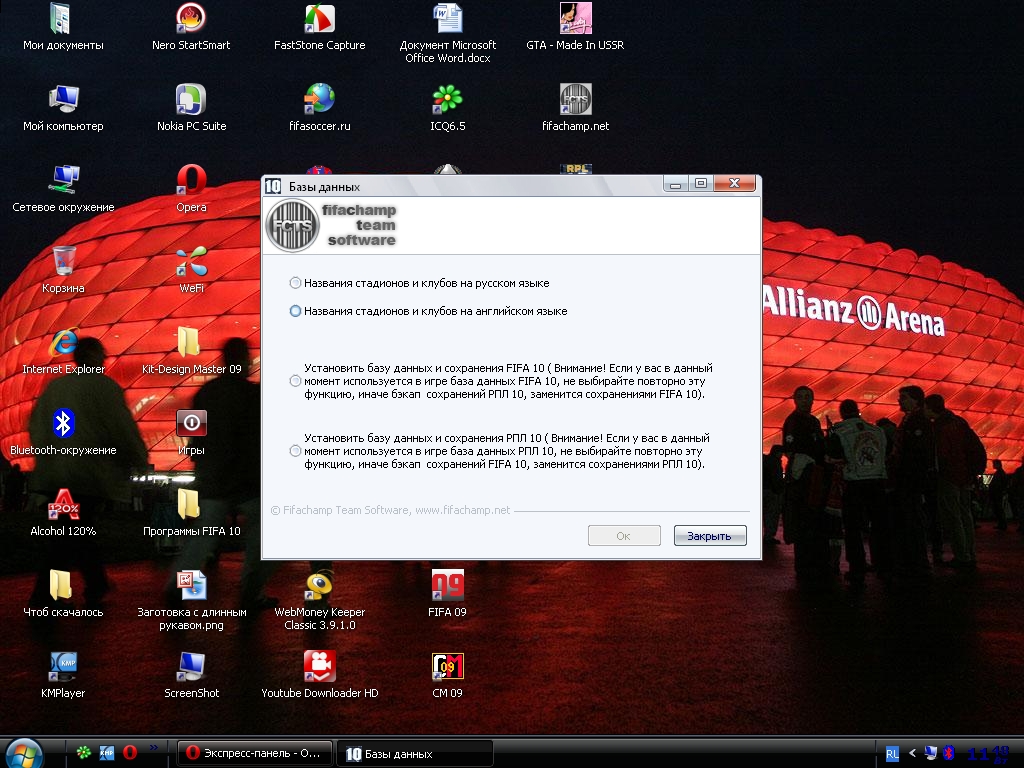Minimize the Базы данных window

tap(676, 184)
